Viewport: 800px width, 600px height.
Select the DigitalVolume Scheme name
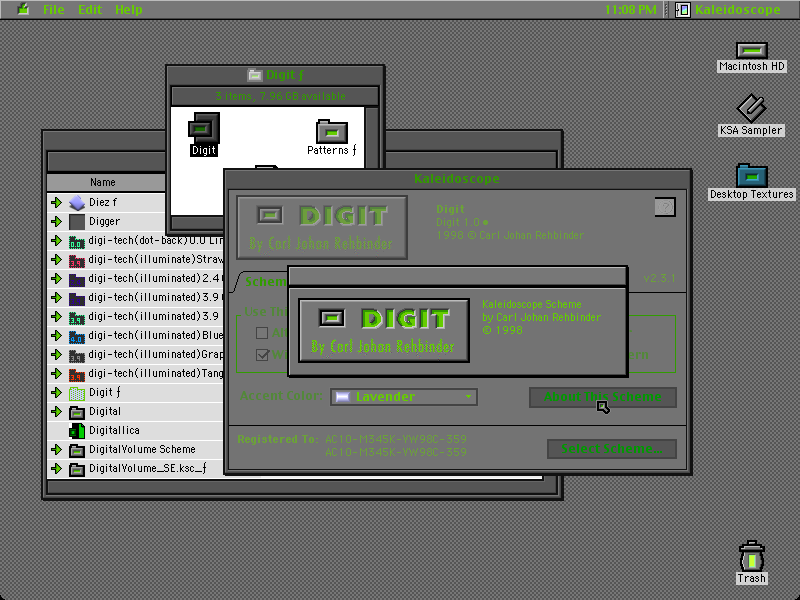click(x=142, y=449)
